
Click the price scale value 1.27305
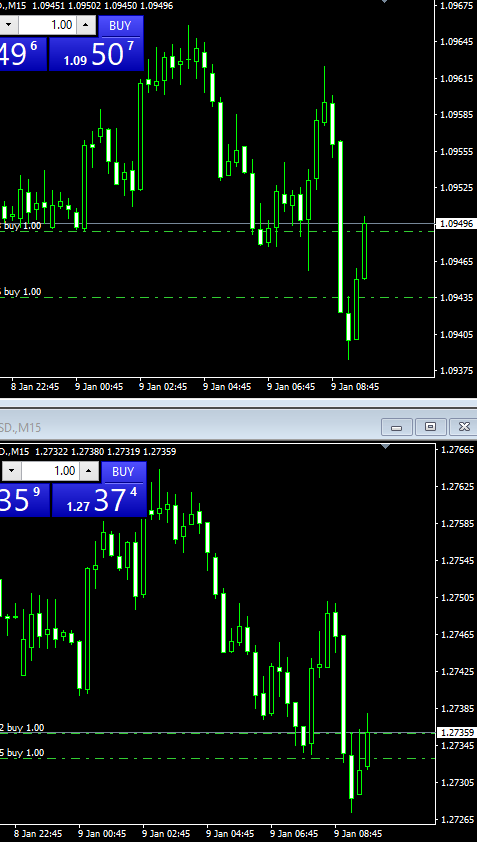click(x=456, y=783)
